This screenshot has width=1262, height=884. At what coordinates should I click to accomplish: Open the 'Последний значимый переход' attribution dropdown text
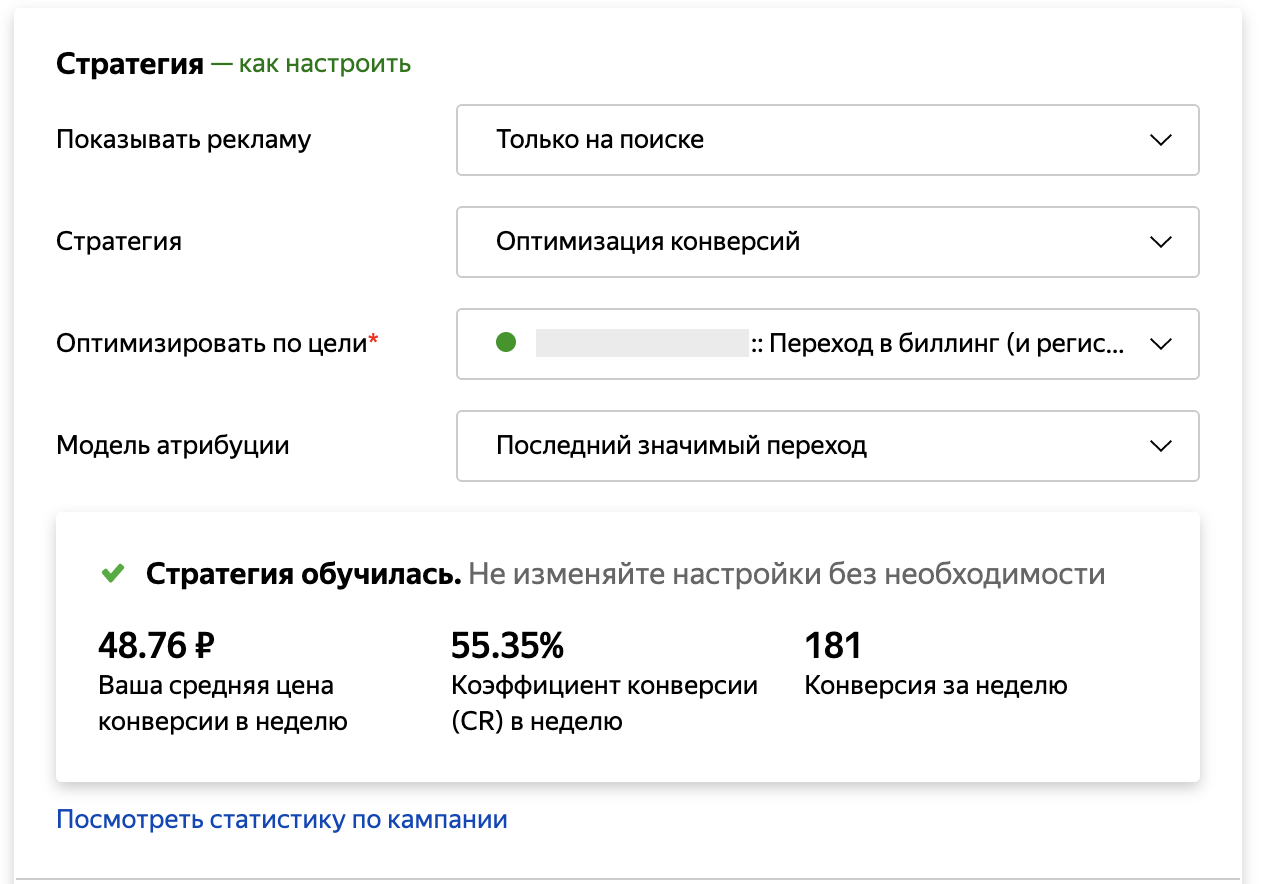pos(681,446)
